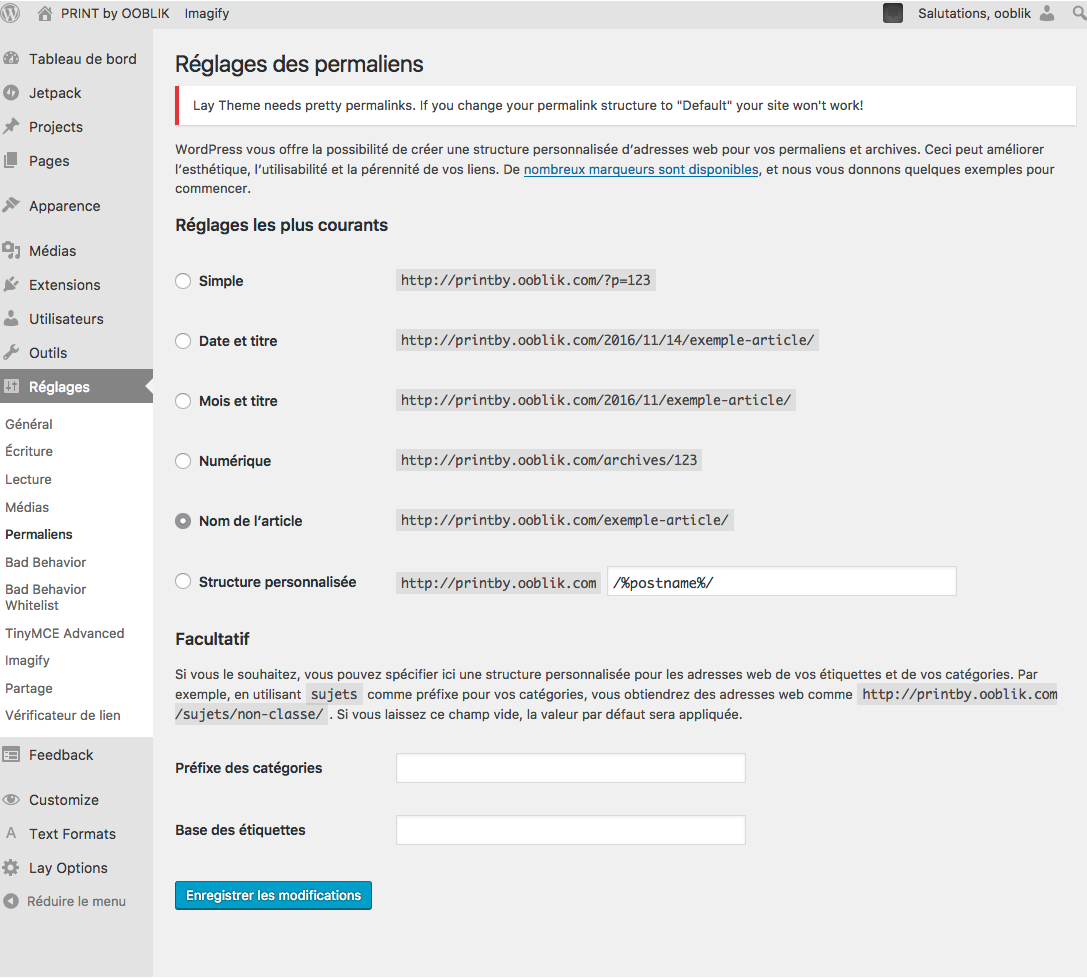Viewport: 1087px width, 978px height.
Task: Click the Projects pin icon
Action: 11,127
